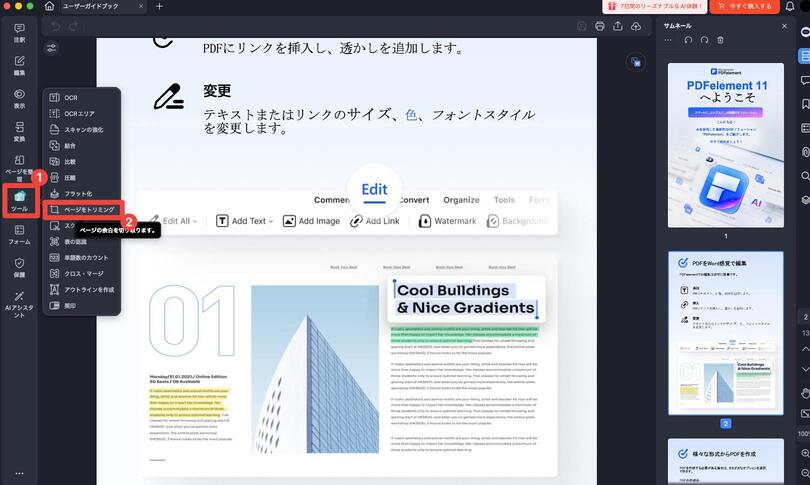Open the layers icon in right strip
The height and width of the screenshot is (485, 810).
(805, 200)
